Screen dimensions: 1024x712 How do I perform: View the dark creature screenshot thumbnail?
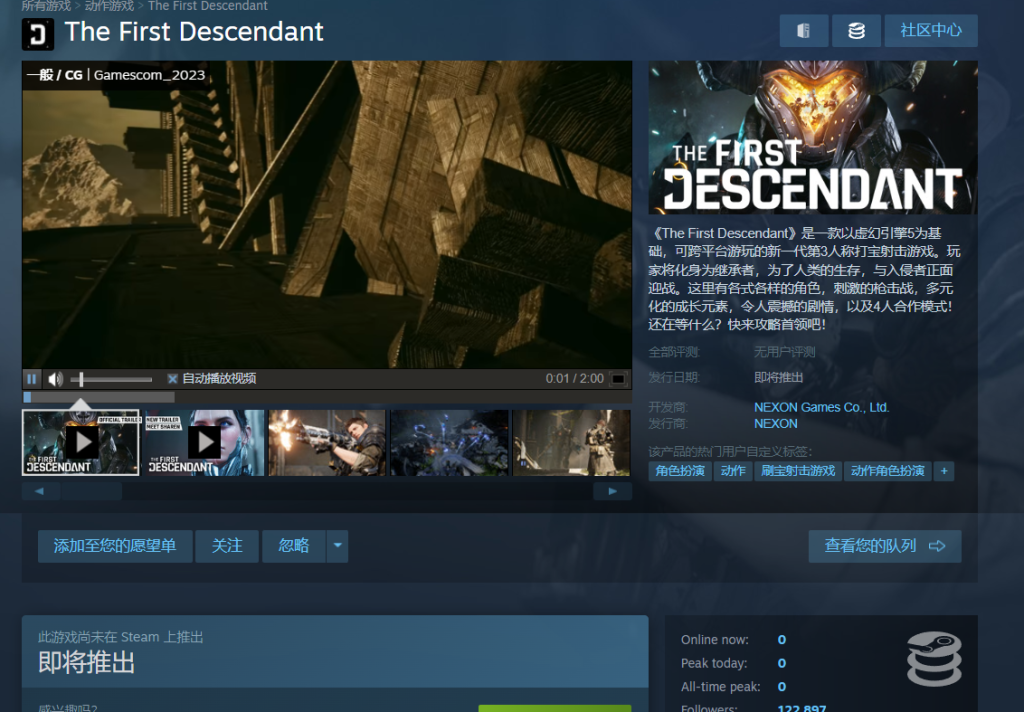click(449, 443)
